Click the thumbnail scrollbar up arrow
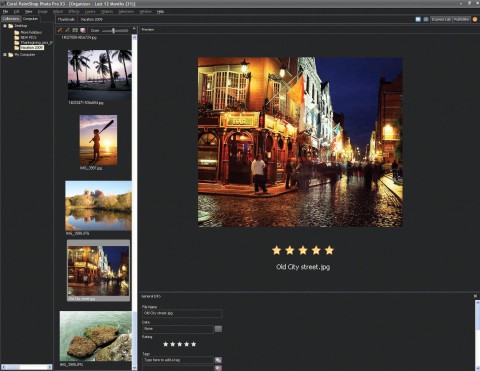 tap(134, 37)
